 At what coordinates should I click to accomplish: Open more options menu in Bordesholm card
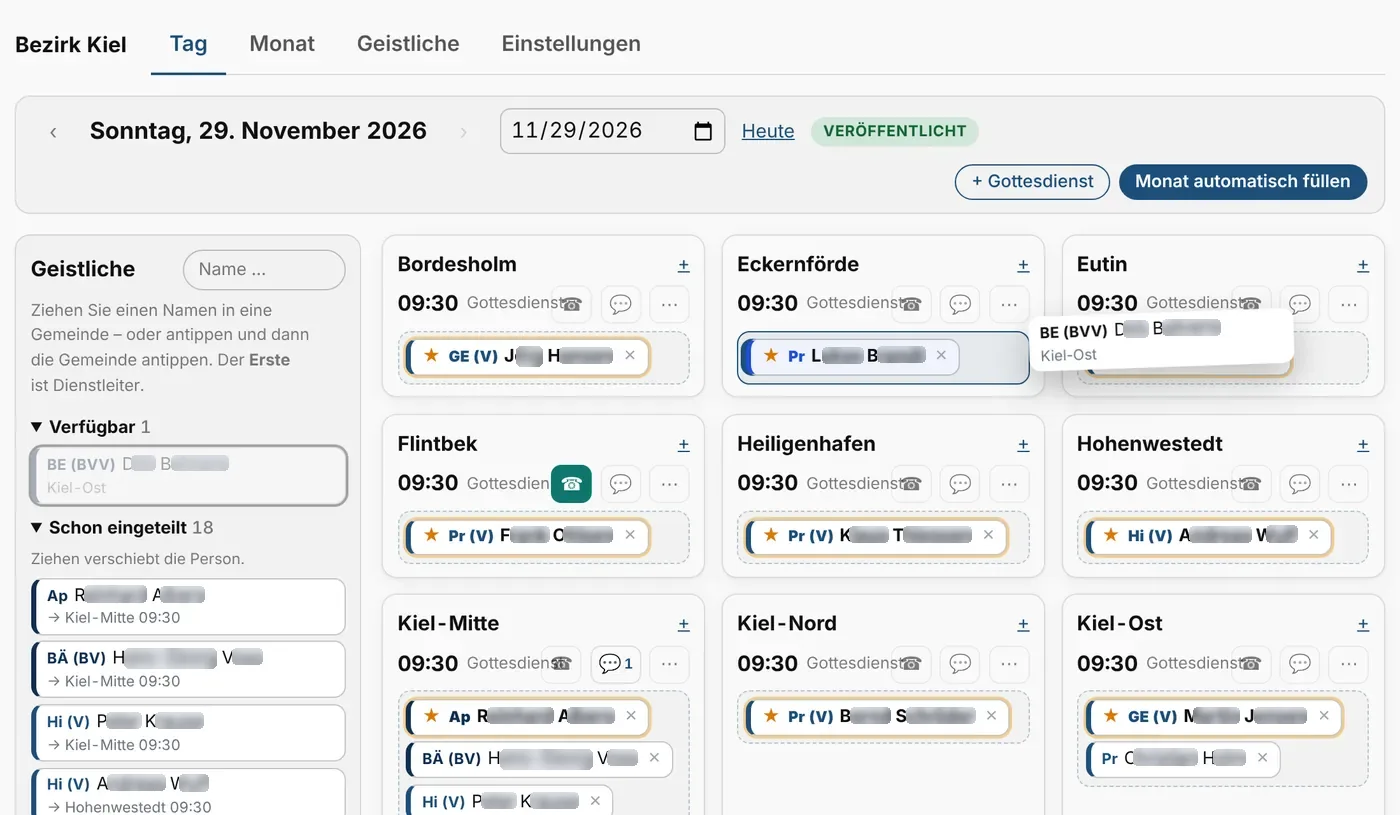669,304
